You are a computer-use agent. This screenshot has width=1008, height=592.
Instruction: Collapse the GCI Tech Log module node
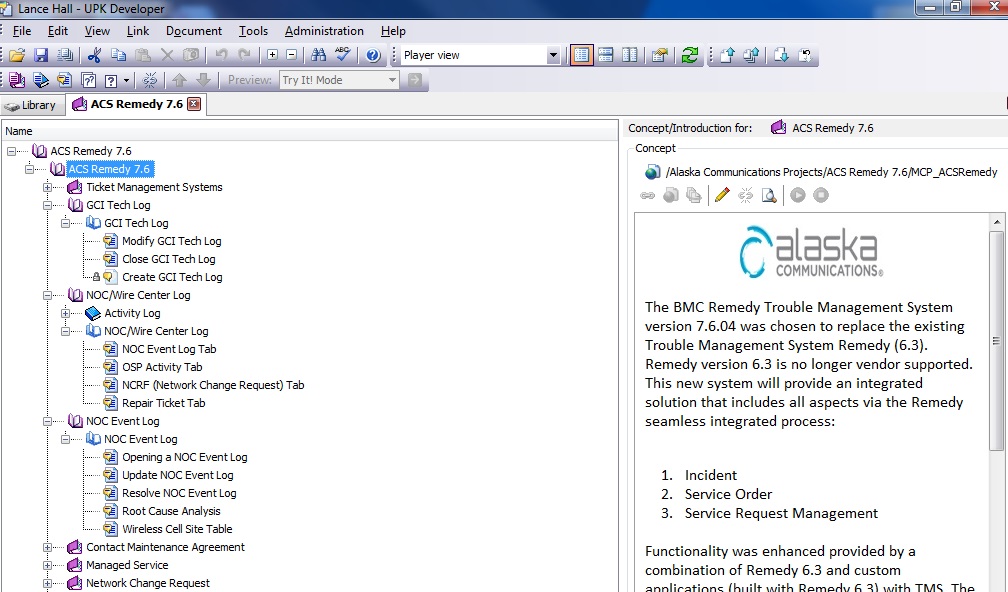[48, 205]
